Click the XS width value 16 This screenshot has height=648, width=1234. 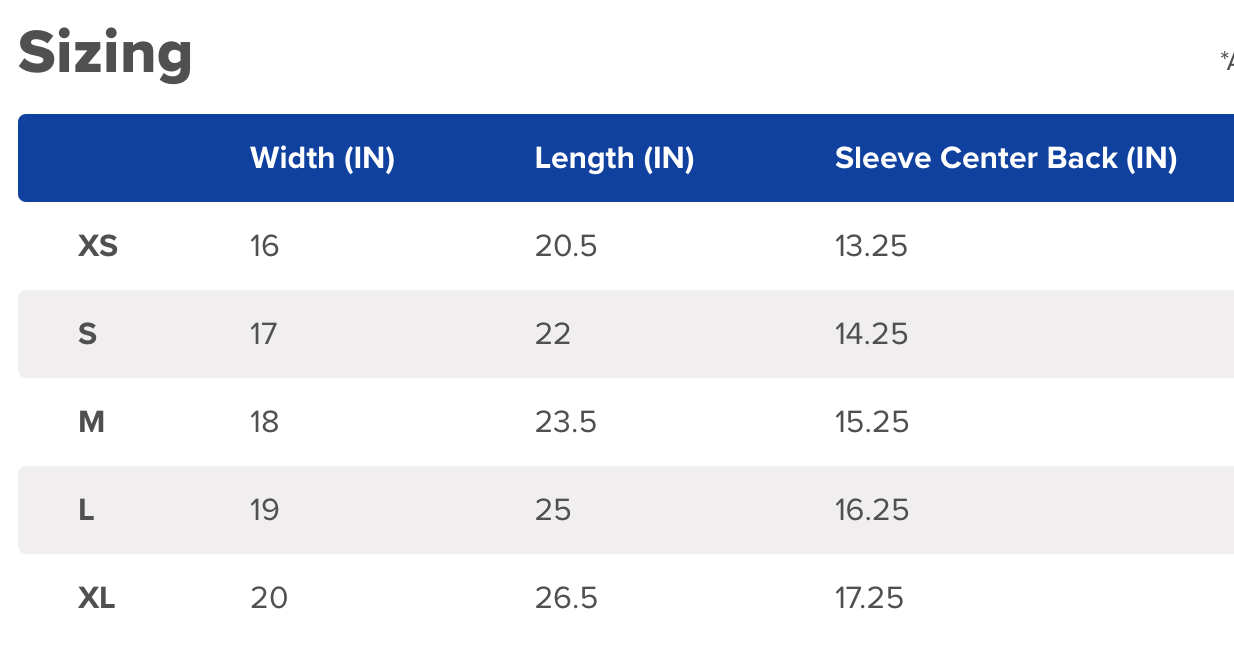264,246
